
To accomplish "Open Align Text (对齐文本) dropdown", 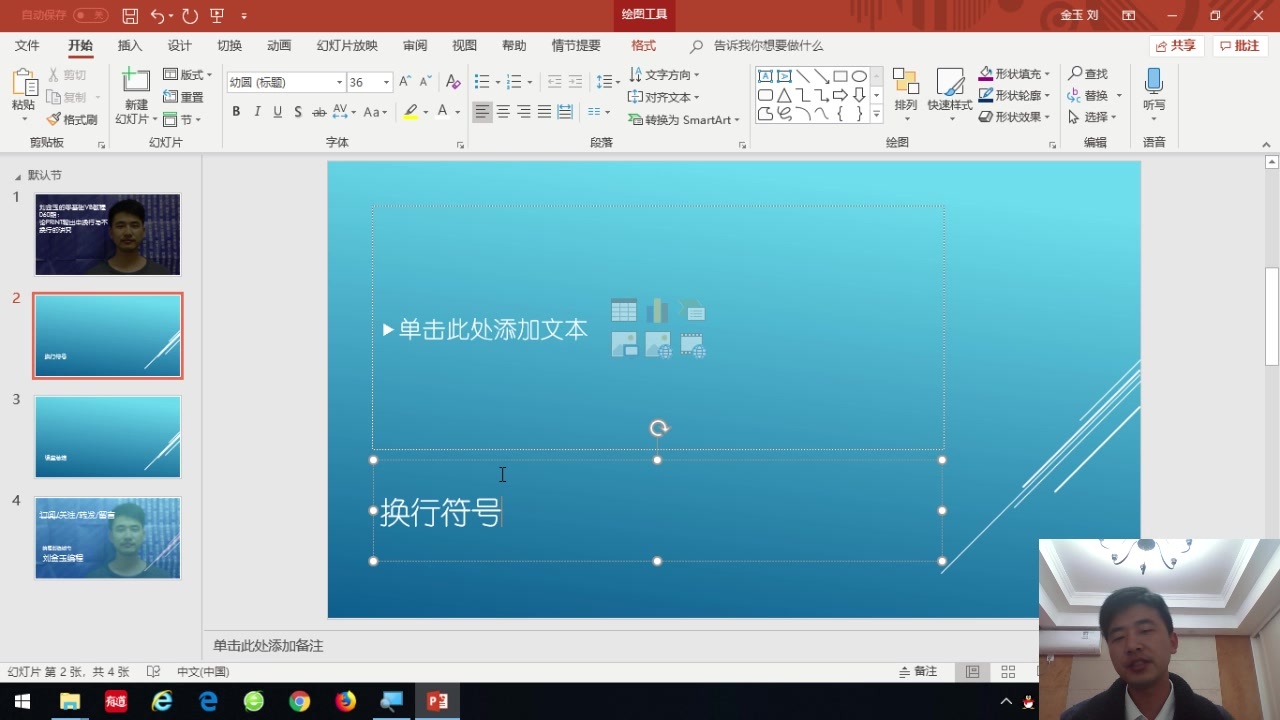I will click(x=664, y=97).
